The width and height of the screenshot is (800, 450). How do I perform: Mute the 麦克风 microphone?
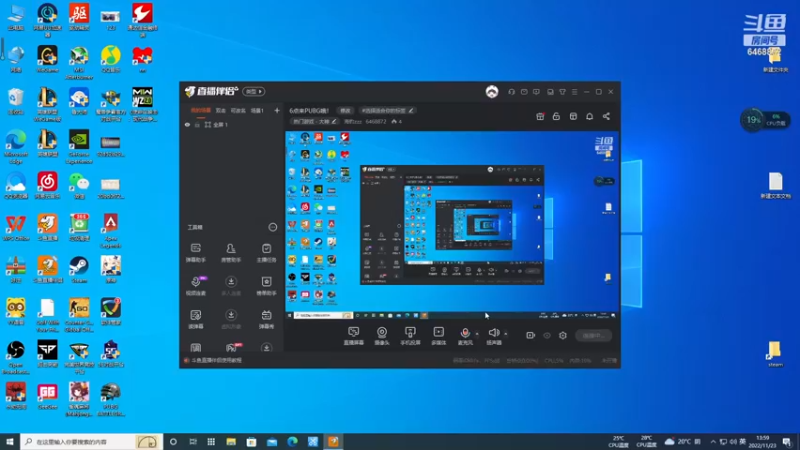tap(465, 336)
